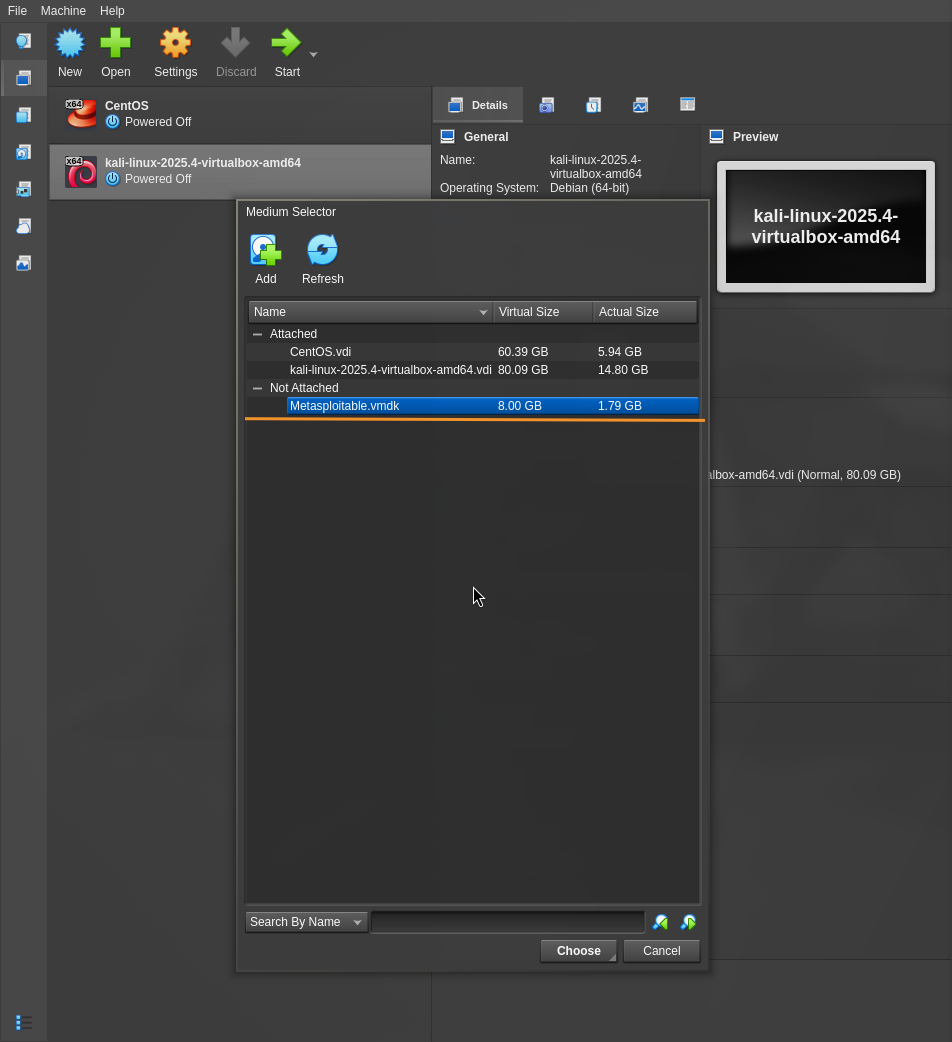This screenshot has width=952, height=1042.
Task: Click the kali-linux preview thumbnail
Action: 826,227
